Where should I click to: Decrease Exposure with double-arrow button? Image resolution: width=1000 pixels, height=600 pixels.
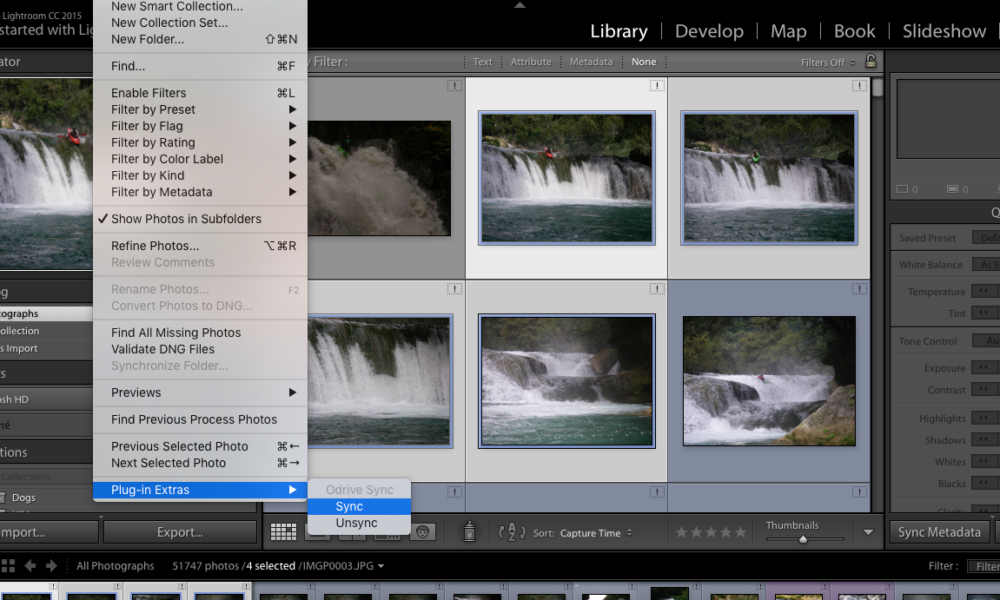point(983,368)
